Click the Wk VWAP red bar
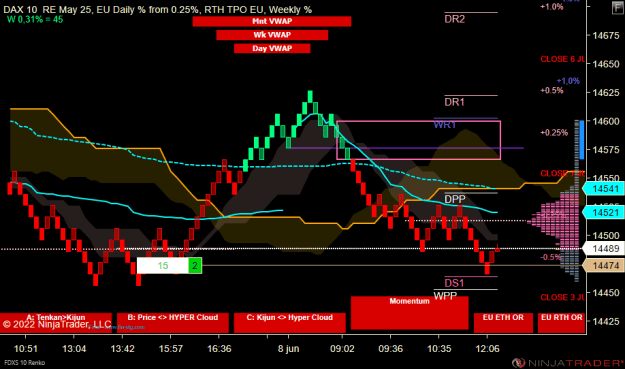This screenshot has width=625, height=369. coord(272,35)
